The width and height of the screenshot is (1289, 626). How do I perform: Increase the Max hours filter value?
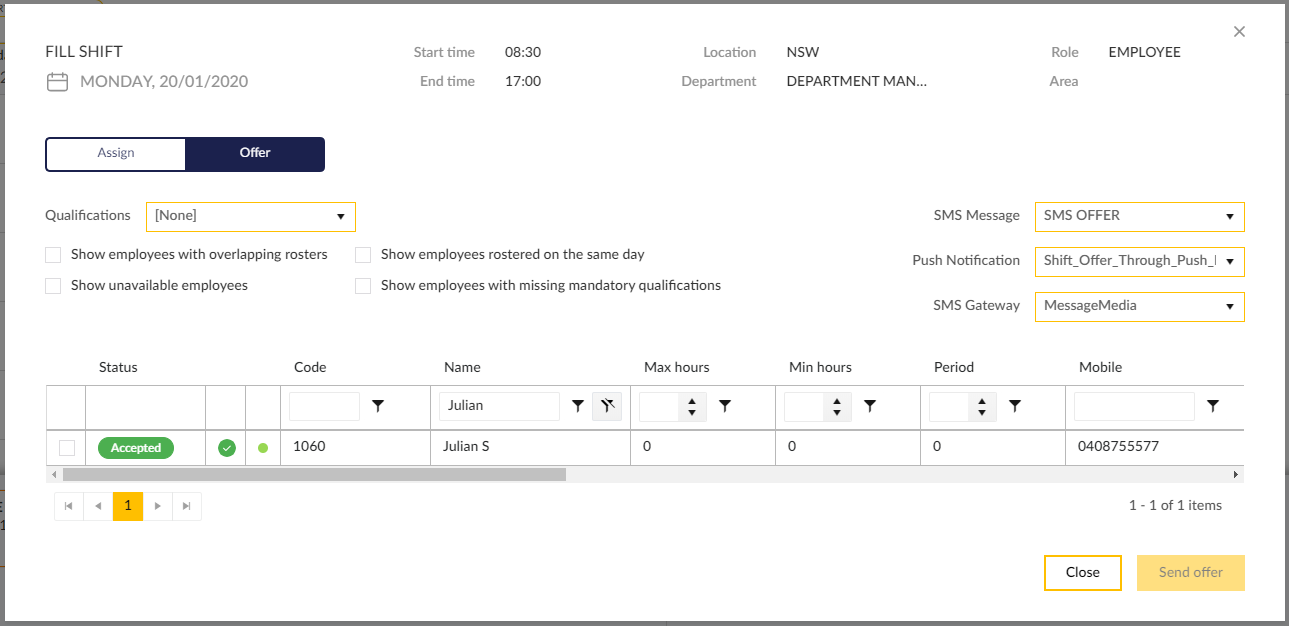692,400
